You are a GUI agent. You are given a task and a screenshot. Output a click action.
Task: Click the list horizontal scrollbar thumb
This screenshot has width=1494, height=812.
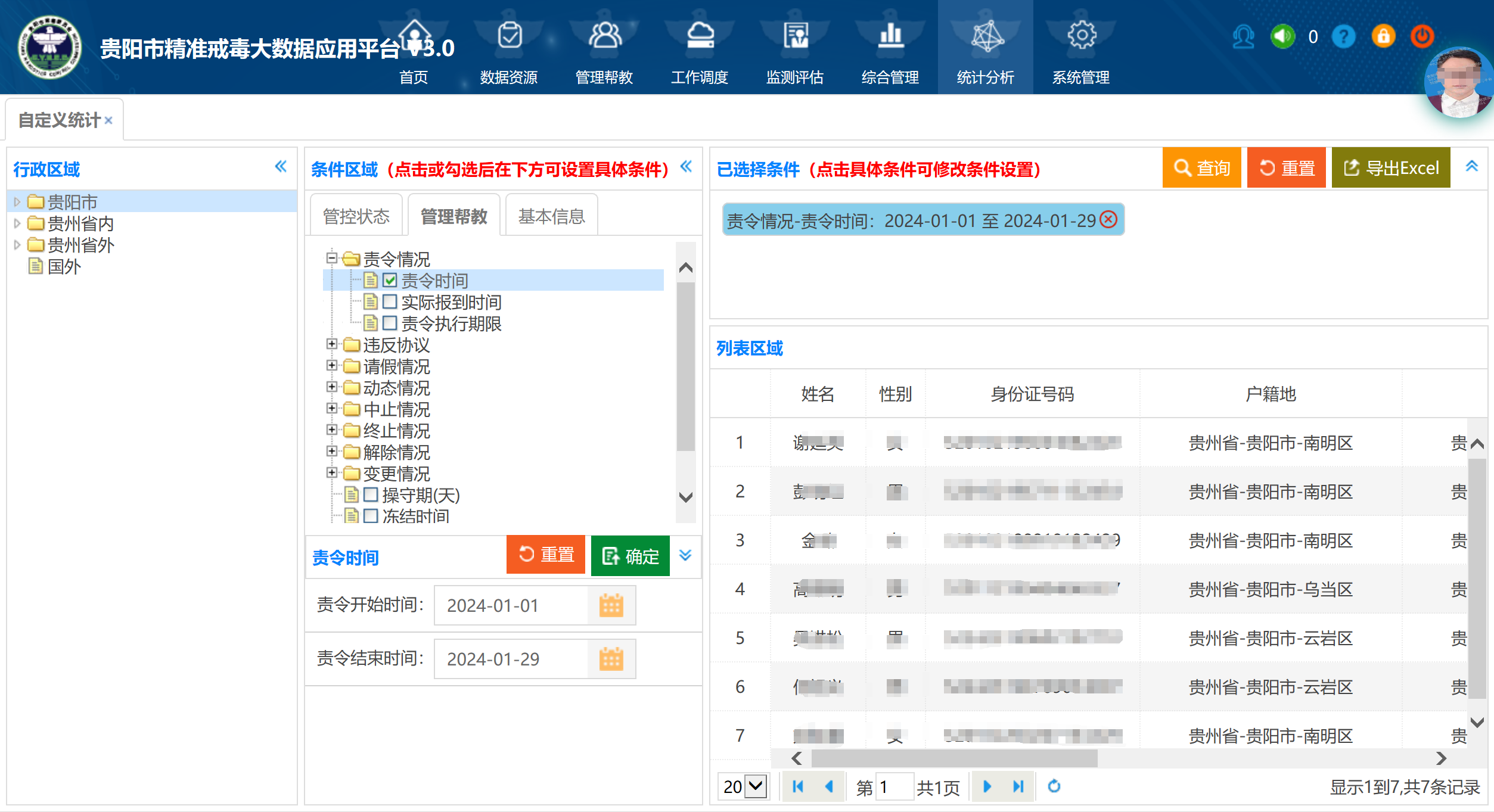(953, 758)
